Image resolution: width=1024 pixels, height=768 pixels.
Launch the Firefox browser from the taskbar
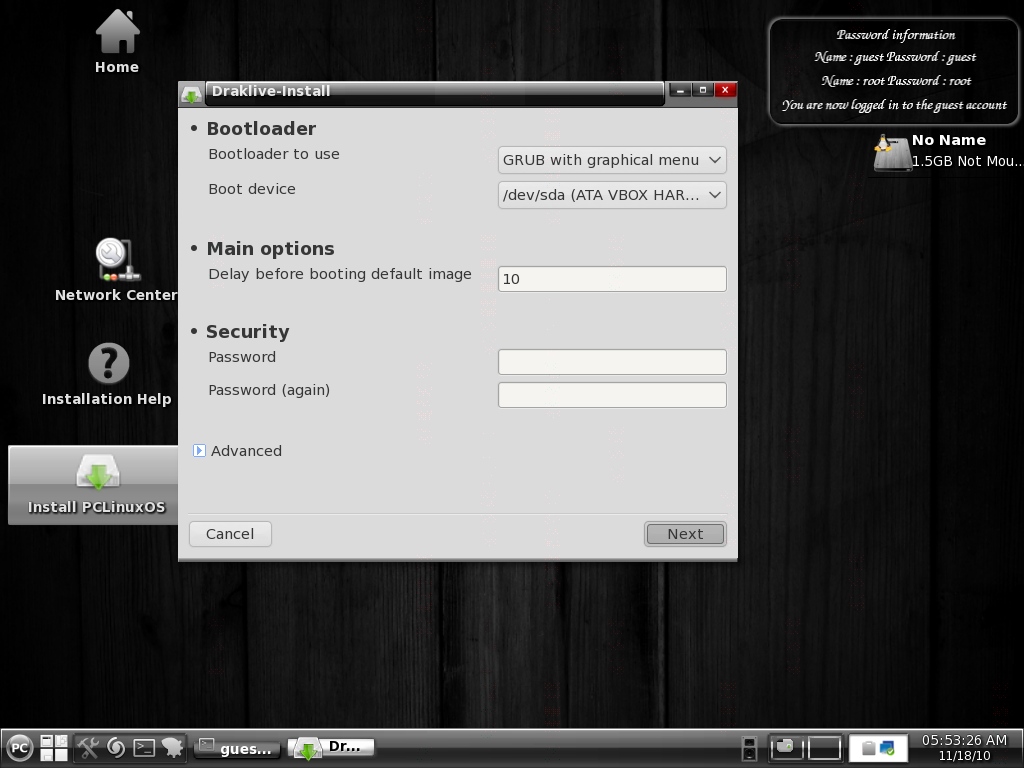click(114, 748)
